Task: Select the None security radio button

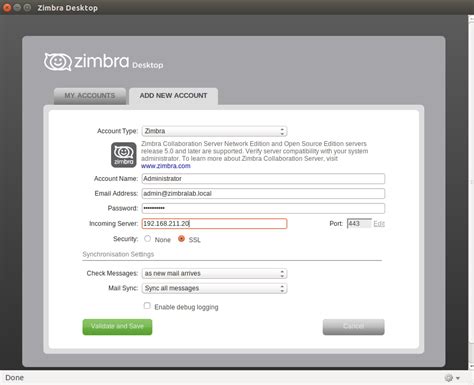Action: pos(147,239)
